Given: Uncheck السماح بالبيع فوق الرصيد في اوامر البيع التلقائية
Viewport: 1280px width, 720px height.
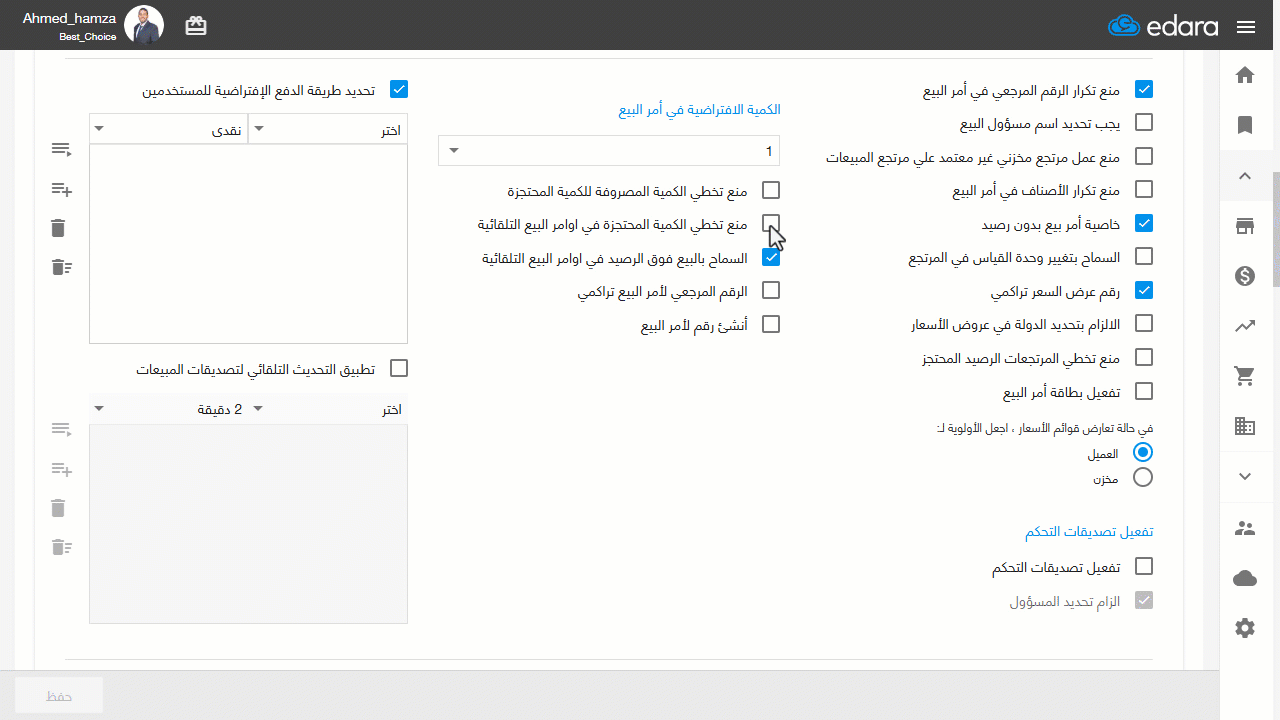Looking at the screenshot, I should [770, 257].
